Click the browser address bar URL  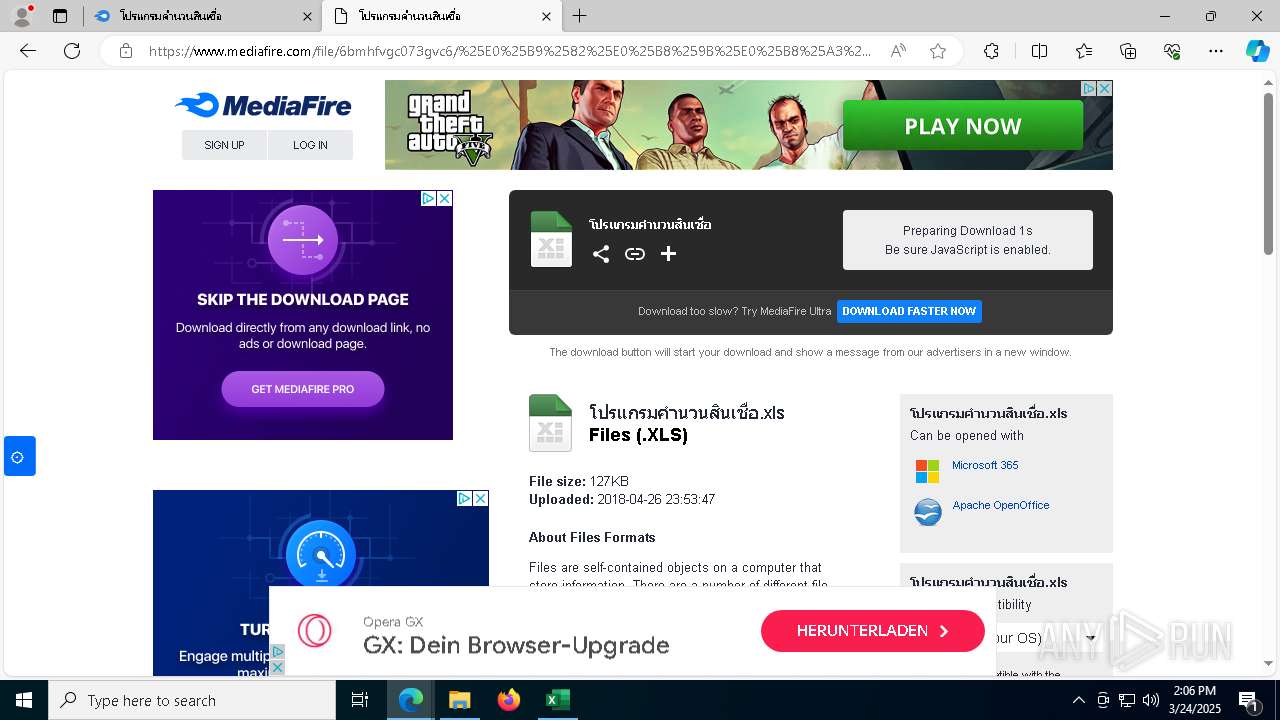(x=510, y=51)
